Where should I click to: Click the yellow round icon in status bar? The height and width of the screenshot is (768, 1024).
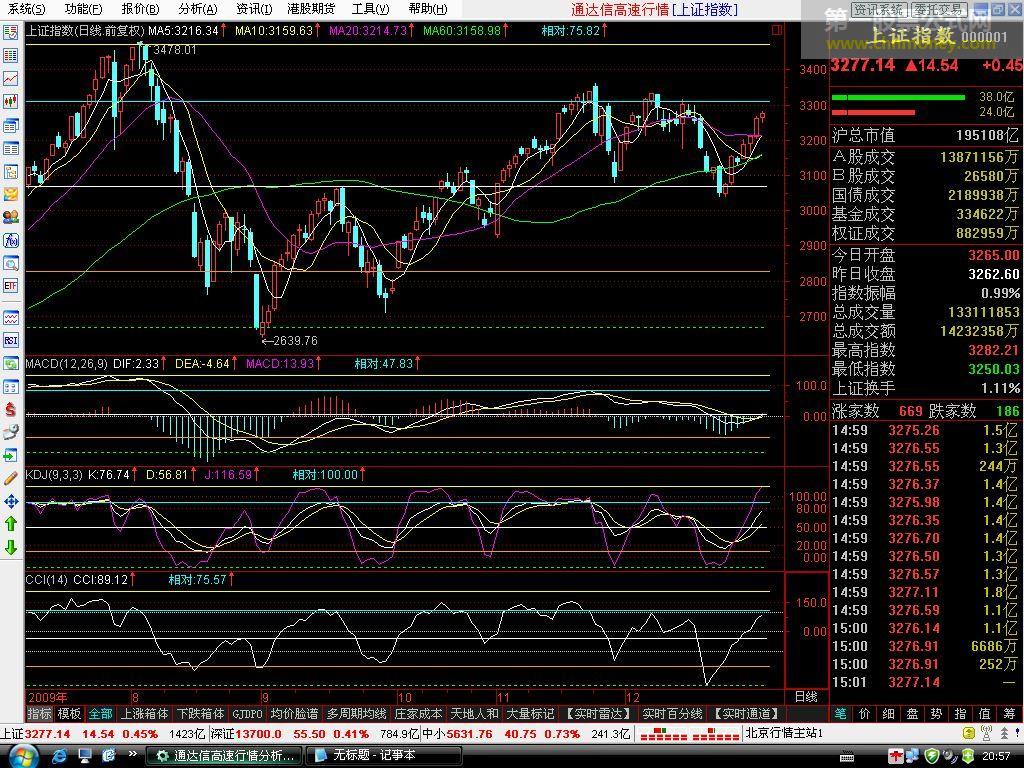(x=970, y=733)
